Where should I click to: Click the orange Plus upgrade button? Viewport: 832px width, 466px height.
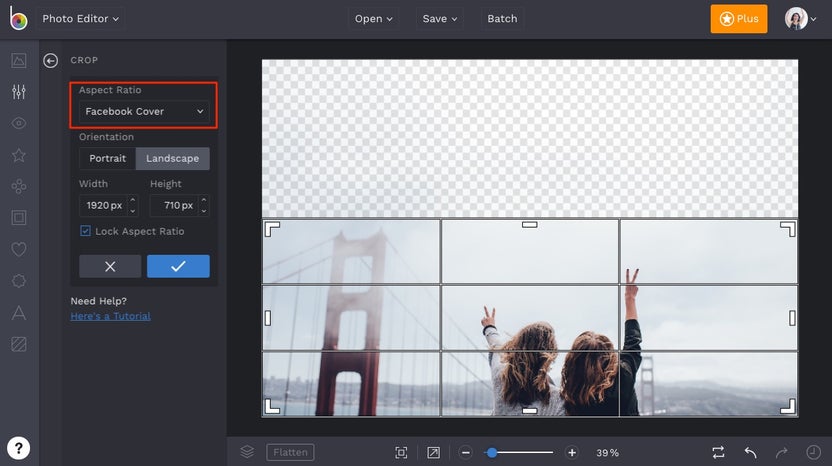(x=739, y=19)
